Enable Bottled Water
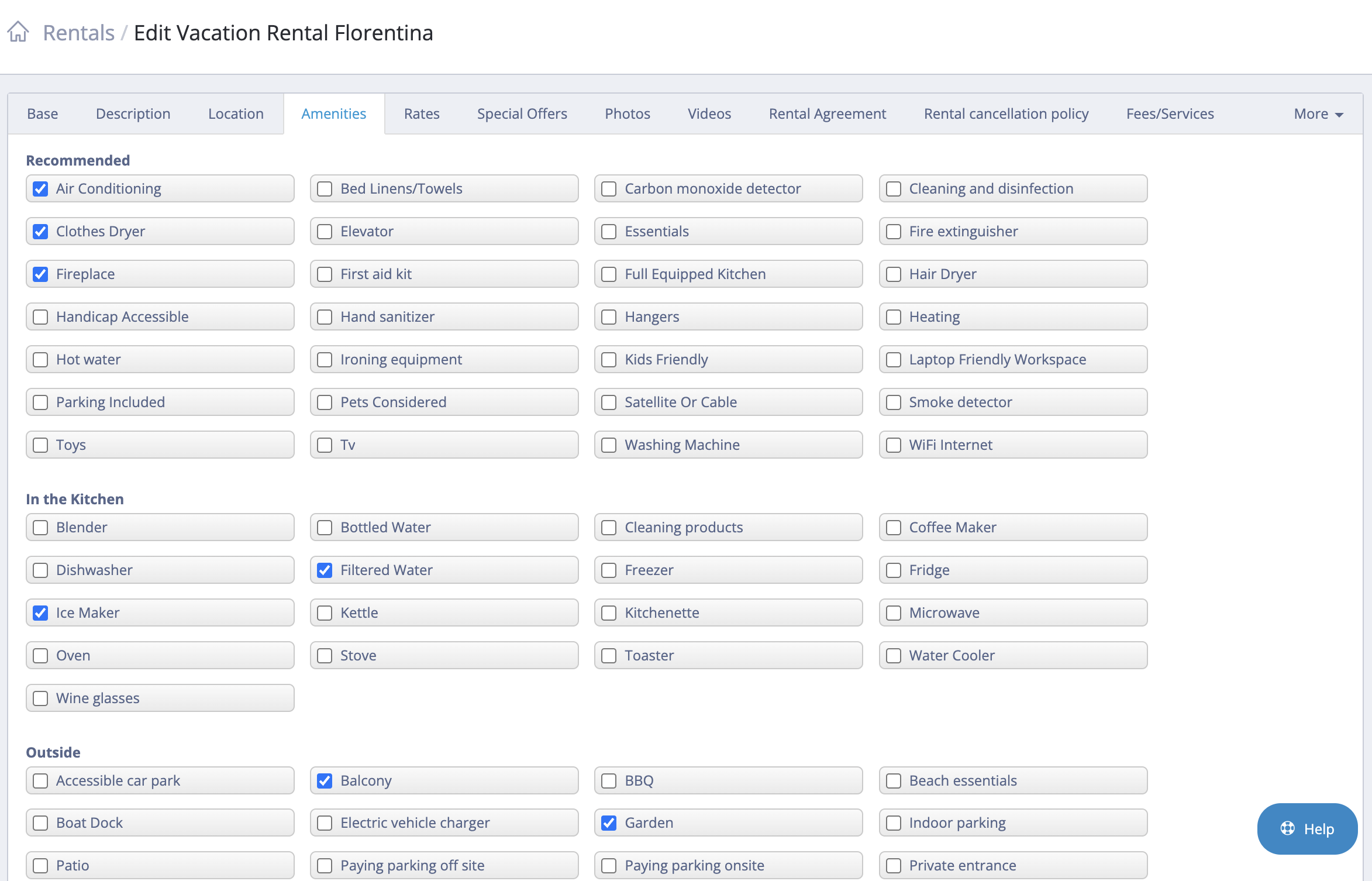The height and width of the screenshot is (881, 1372). [325, 528]
